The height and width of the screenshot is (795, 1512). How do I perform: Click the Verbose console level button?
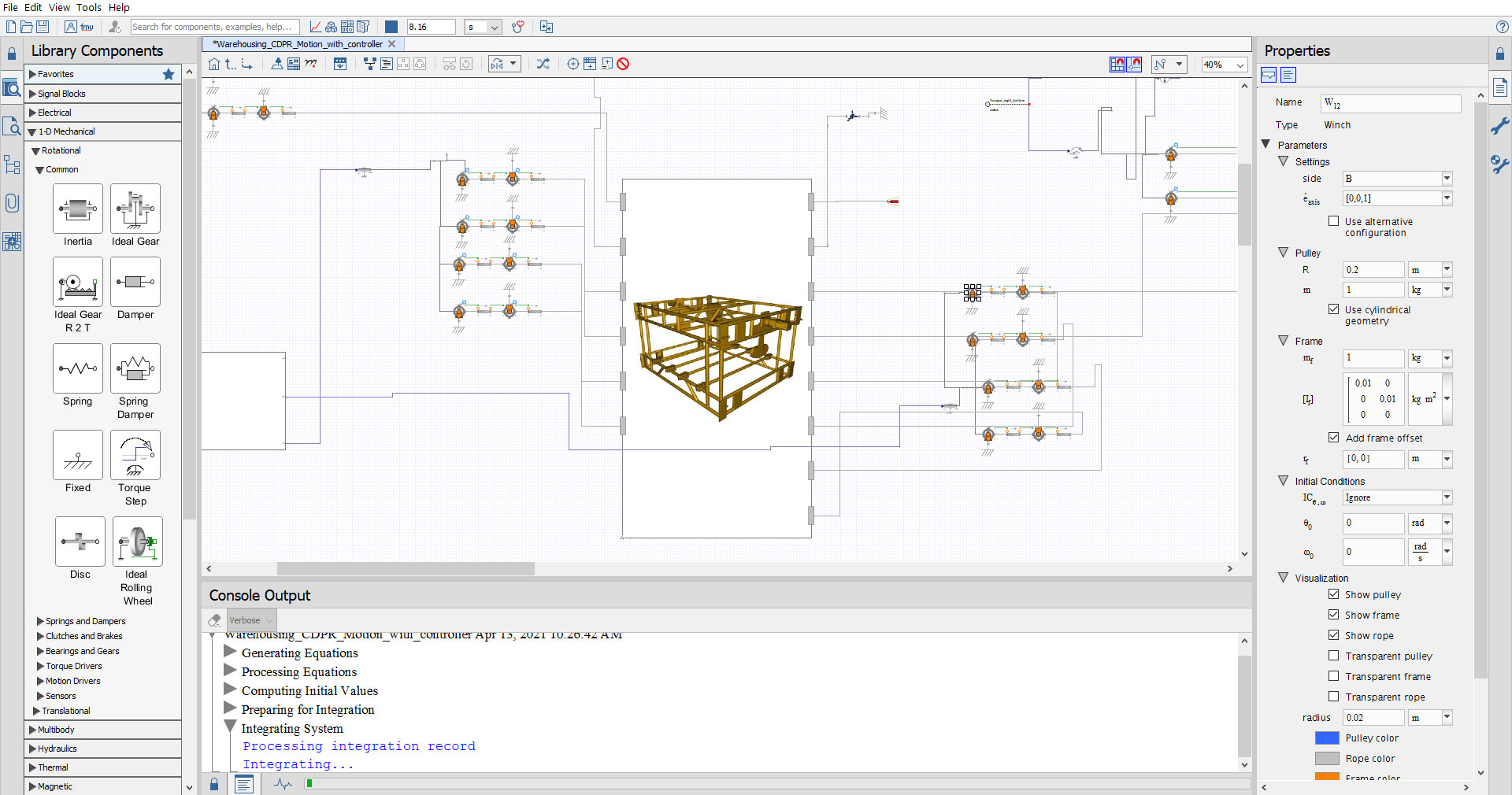point(250,620)
